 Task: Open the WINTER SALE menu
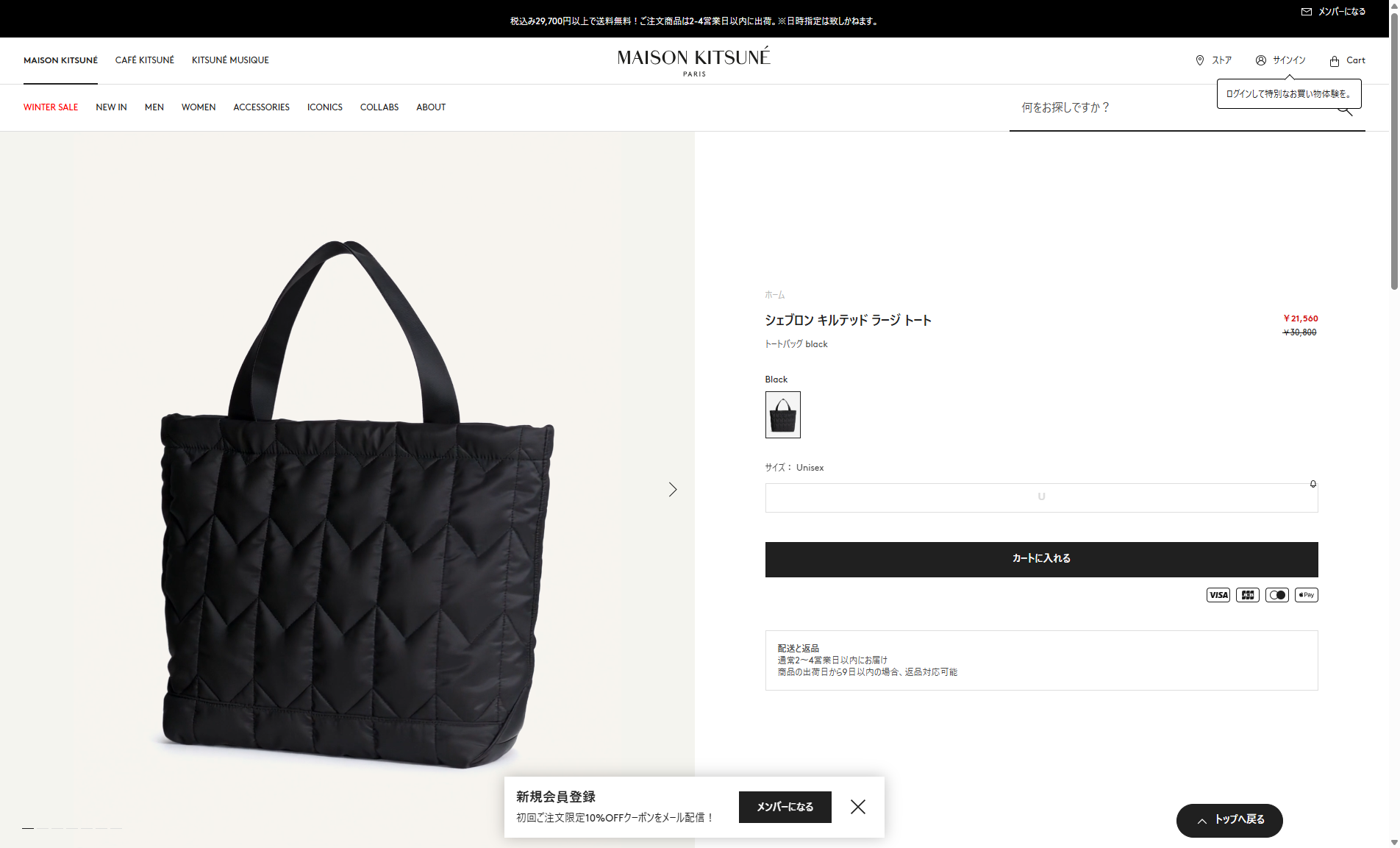51,107
